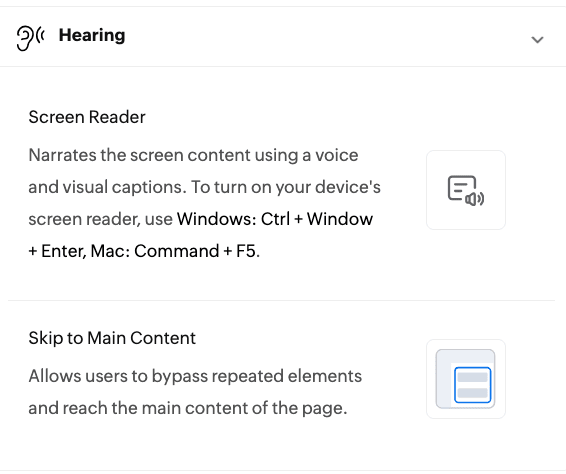Click 'Narrates the screen content using a voice'
The height and width of the screenshot is (474, 566).
point(193,155)
